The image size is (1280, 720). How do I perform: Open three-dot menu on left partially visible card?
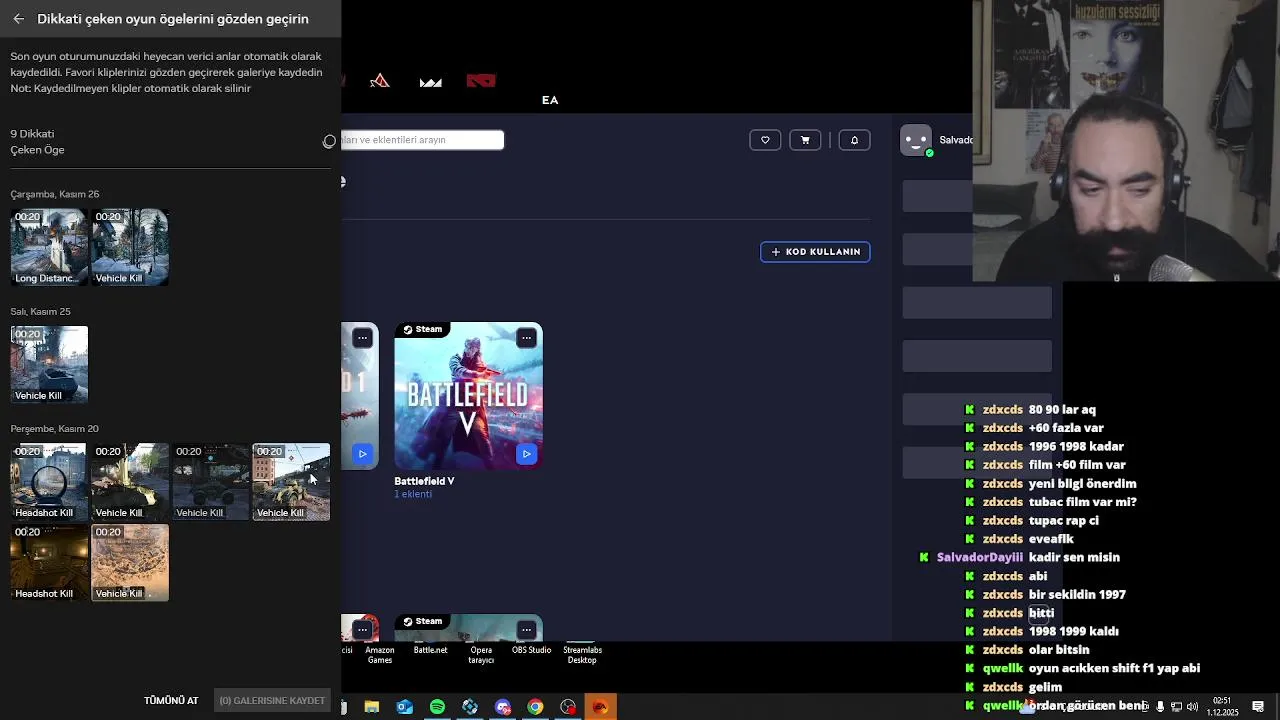(362, 338)
